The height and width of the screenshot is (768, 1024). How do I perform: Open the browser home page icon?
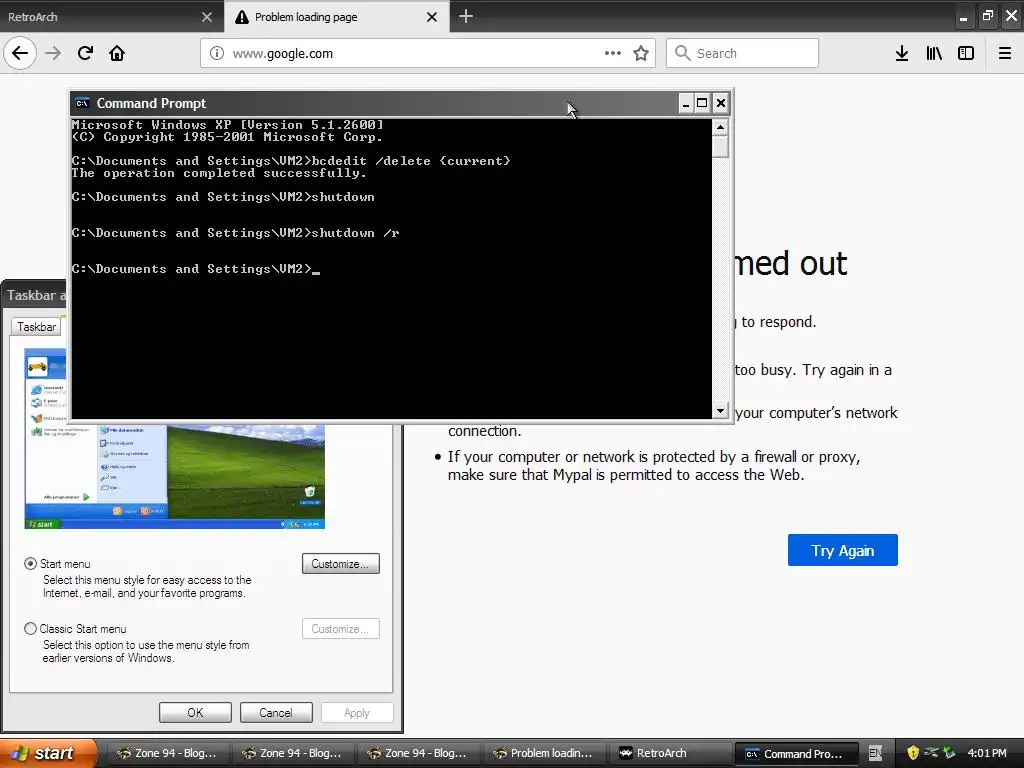click(x=117, y=53)
